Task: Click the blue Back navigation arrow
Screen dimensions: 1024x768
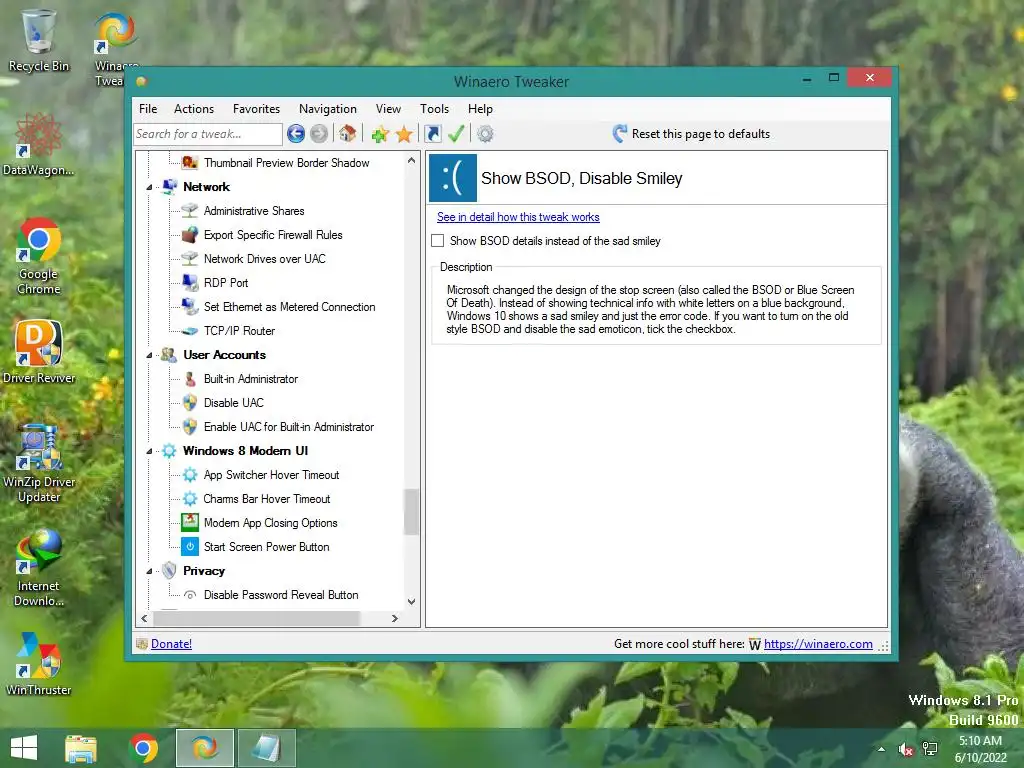Action: [x=296, y=134]
